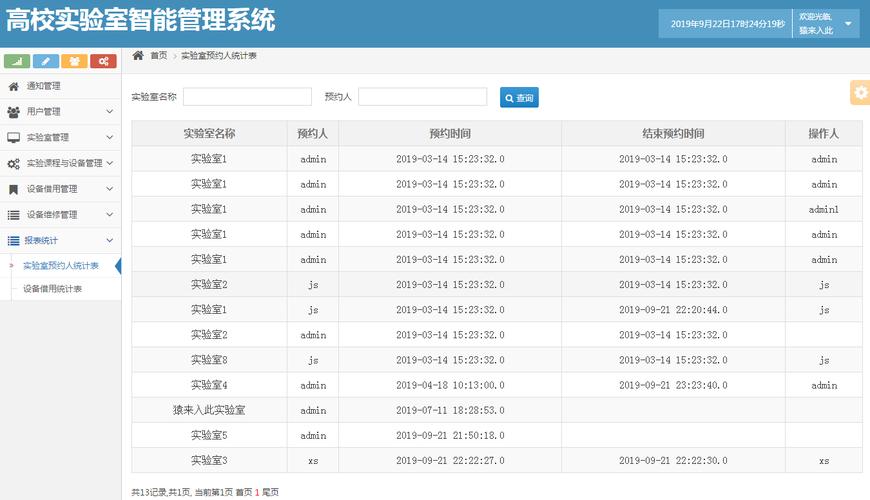Image resolution: width=870 pixels, height=500 pixels.
Task: Click the orange users shortcut button
Action: point(74,61)
